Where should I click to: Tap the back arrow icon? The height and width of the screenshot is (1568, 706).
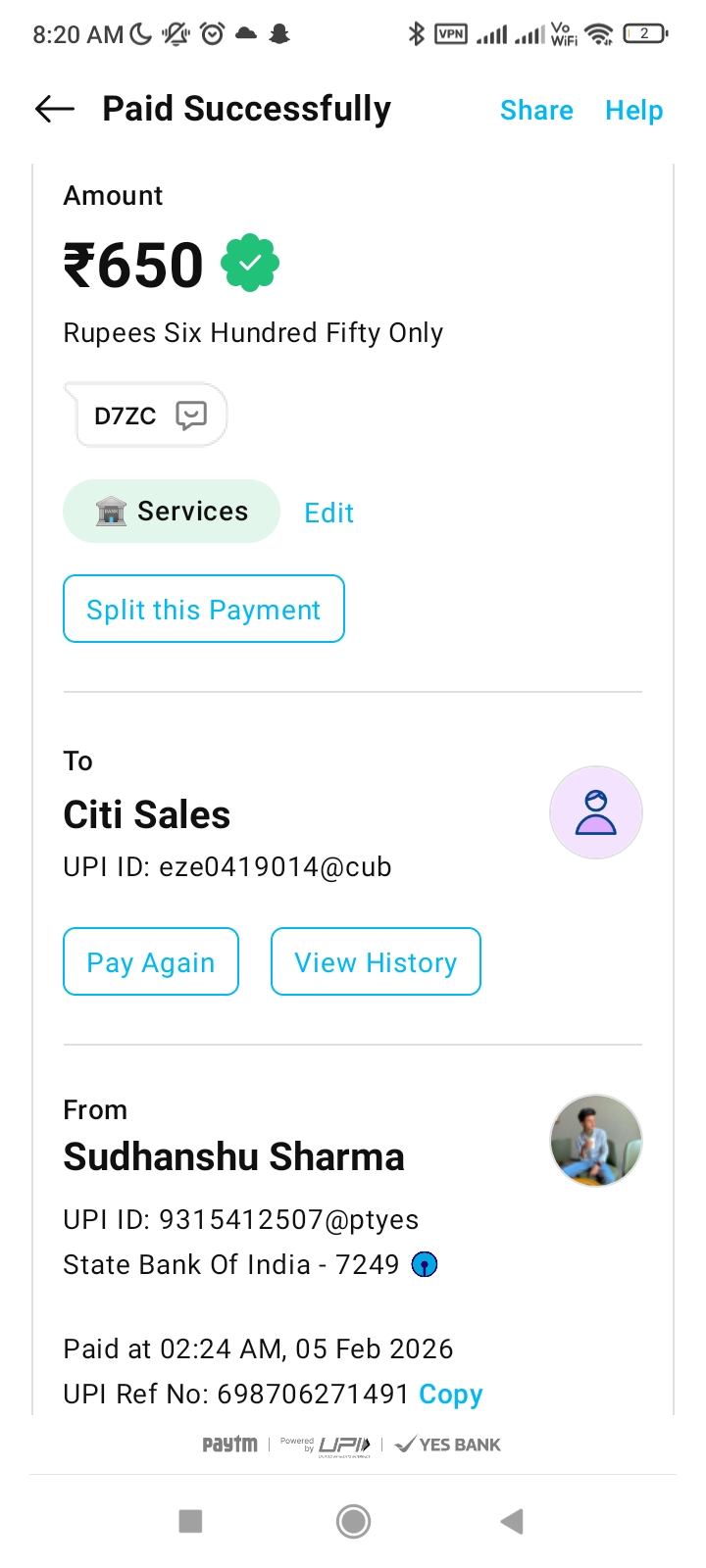pyautogui.click(x=55, y=109)
